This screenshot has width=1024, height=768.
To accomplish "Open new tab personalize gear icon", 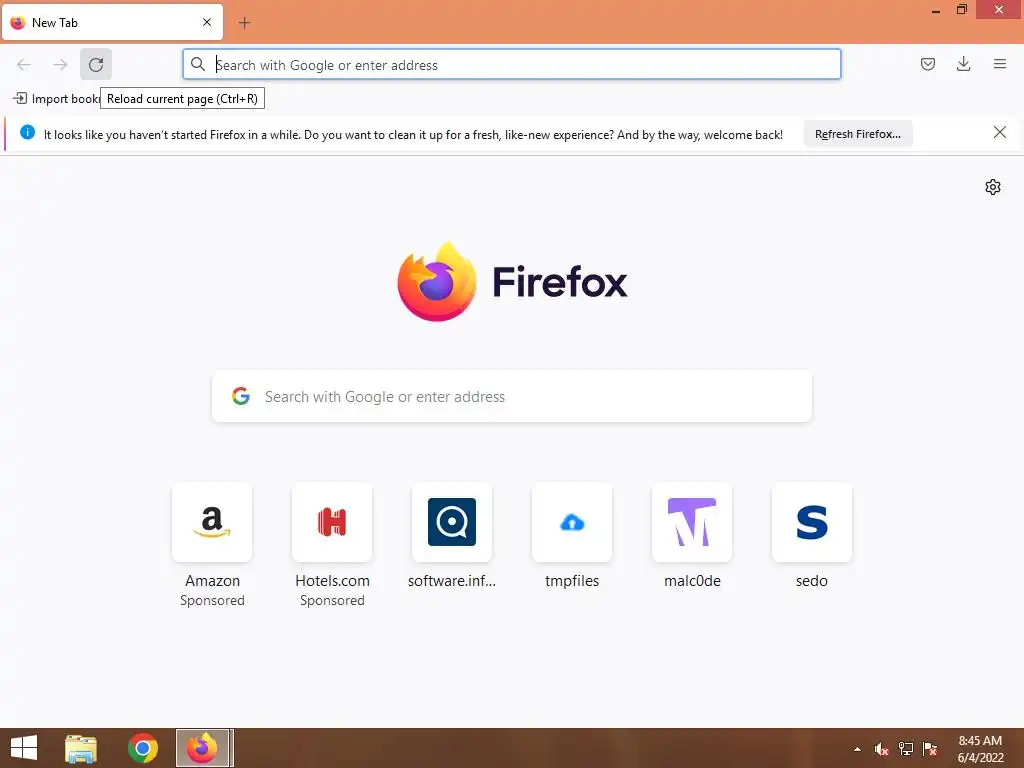I will click(993, 187).
